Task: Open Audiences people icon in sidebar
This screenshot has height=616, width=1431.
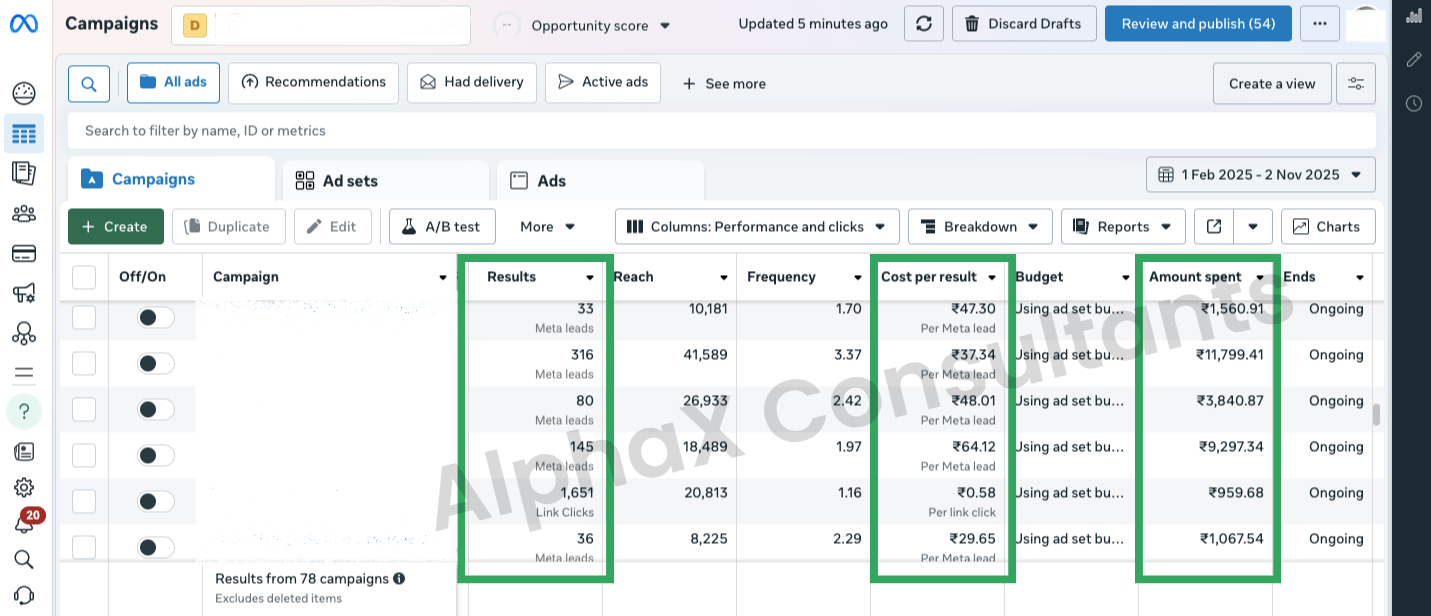Action: pos(24,213)
